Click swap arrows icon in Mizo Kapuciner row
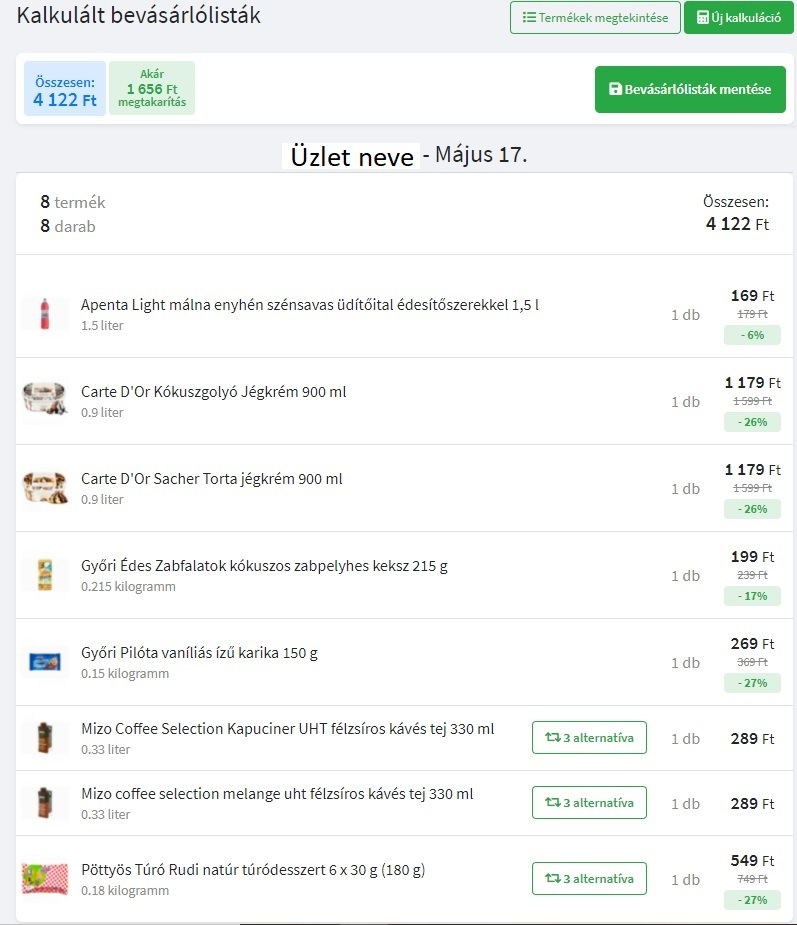 point(552,737)
